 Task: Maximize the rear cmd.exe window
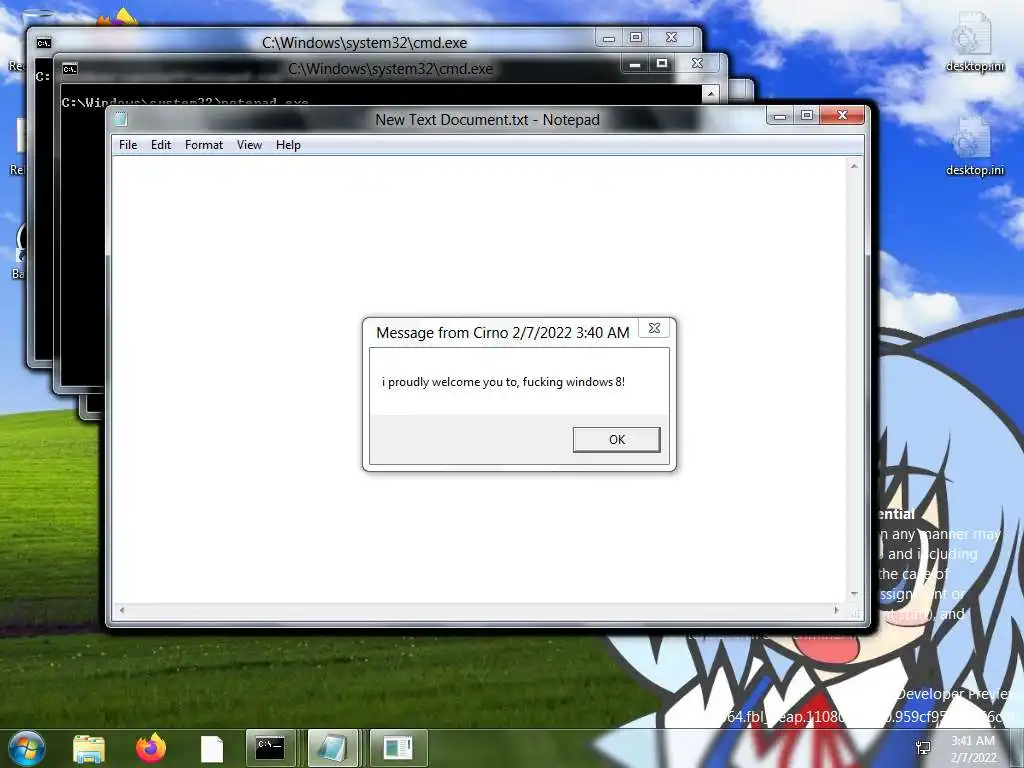coord(635,37)
